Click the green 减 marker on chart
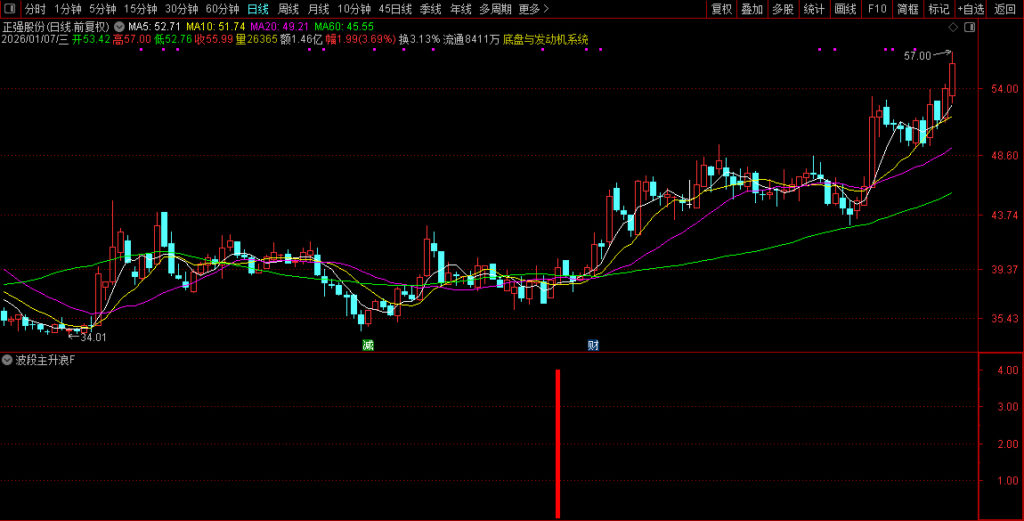Viewport: 1024px width, 521px height. [368, 345]
